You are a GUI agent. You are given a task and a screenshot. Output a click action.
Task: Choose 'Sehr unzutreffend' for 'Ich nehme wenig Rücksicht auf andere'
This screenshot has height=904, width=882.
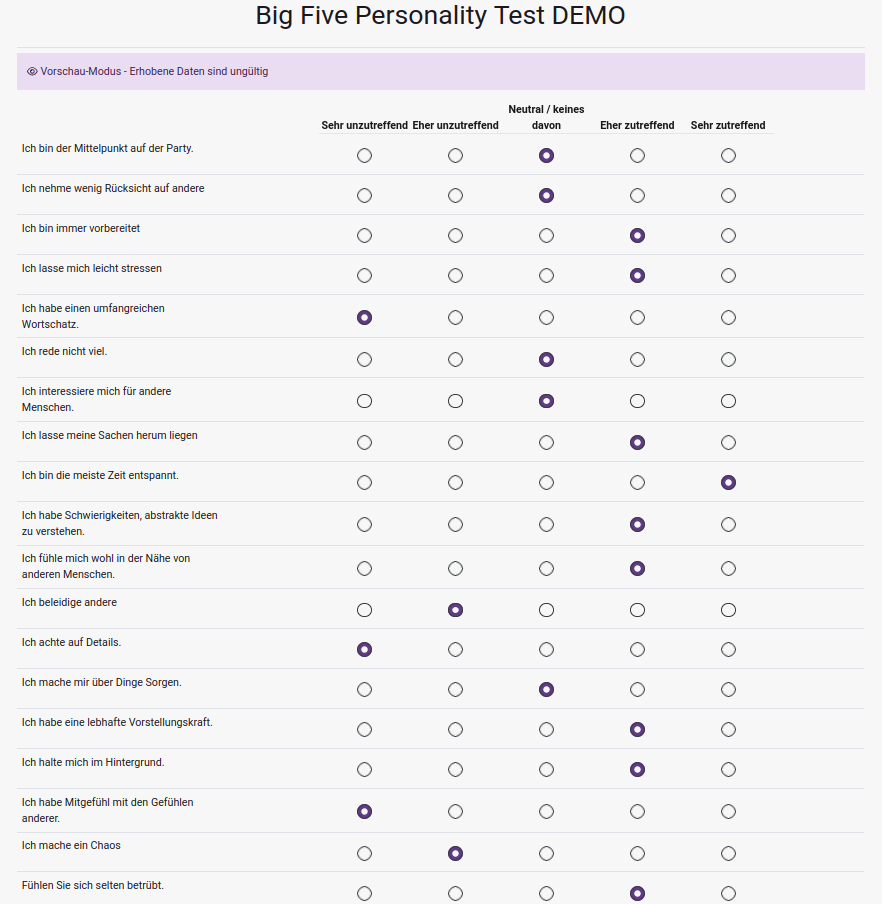point(364,195)
